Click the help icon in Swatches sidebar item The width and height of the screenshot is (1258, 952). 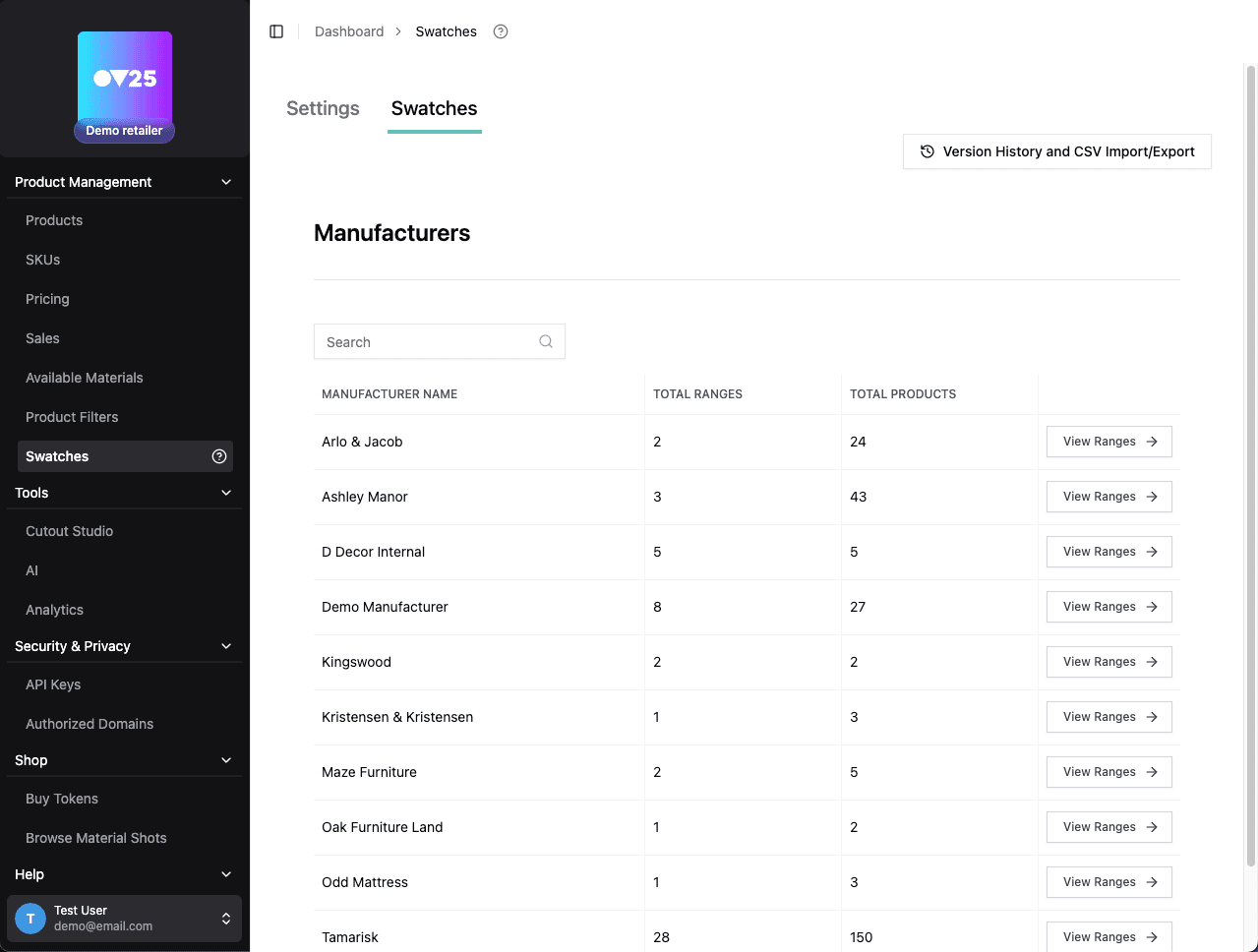pyautogui.click(x=219, y=456)
